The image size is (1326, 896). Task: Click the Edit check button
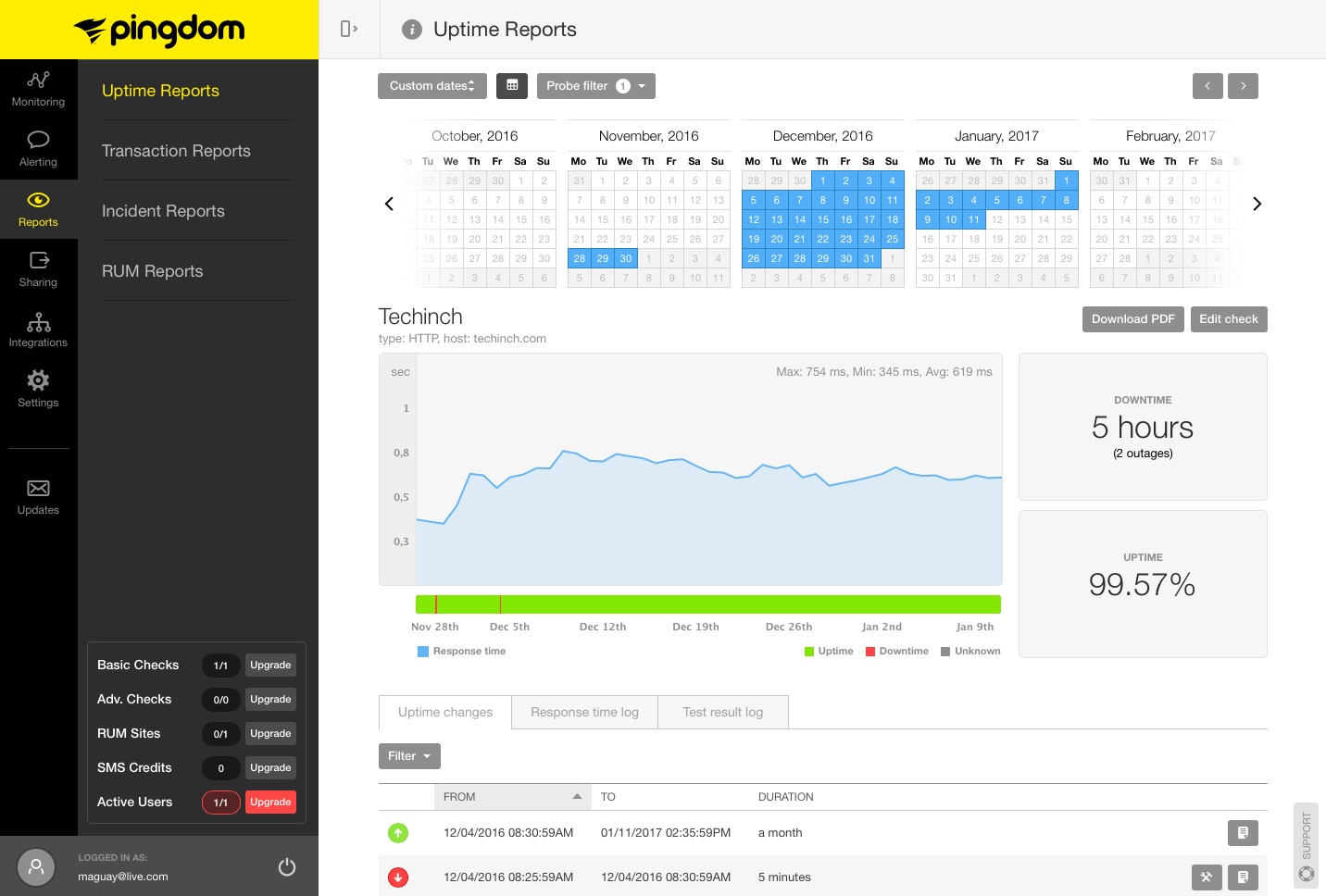[1229, 319]
